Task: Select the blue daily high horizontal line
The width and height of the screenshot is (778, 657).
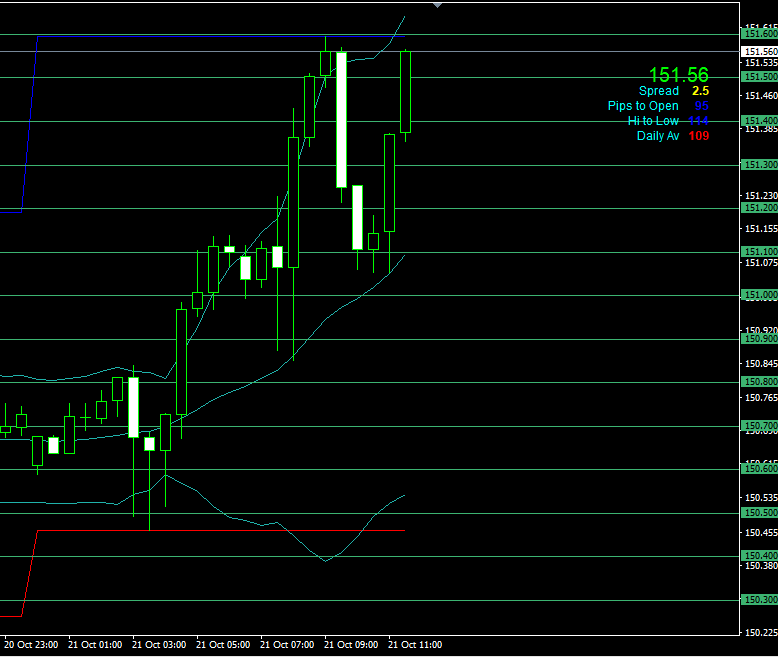Action: pyautogui.click(x=200, y=37)
